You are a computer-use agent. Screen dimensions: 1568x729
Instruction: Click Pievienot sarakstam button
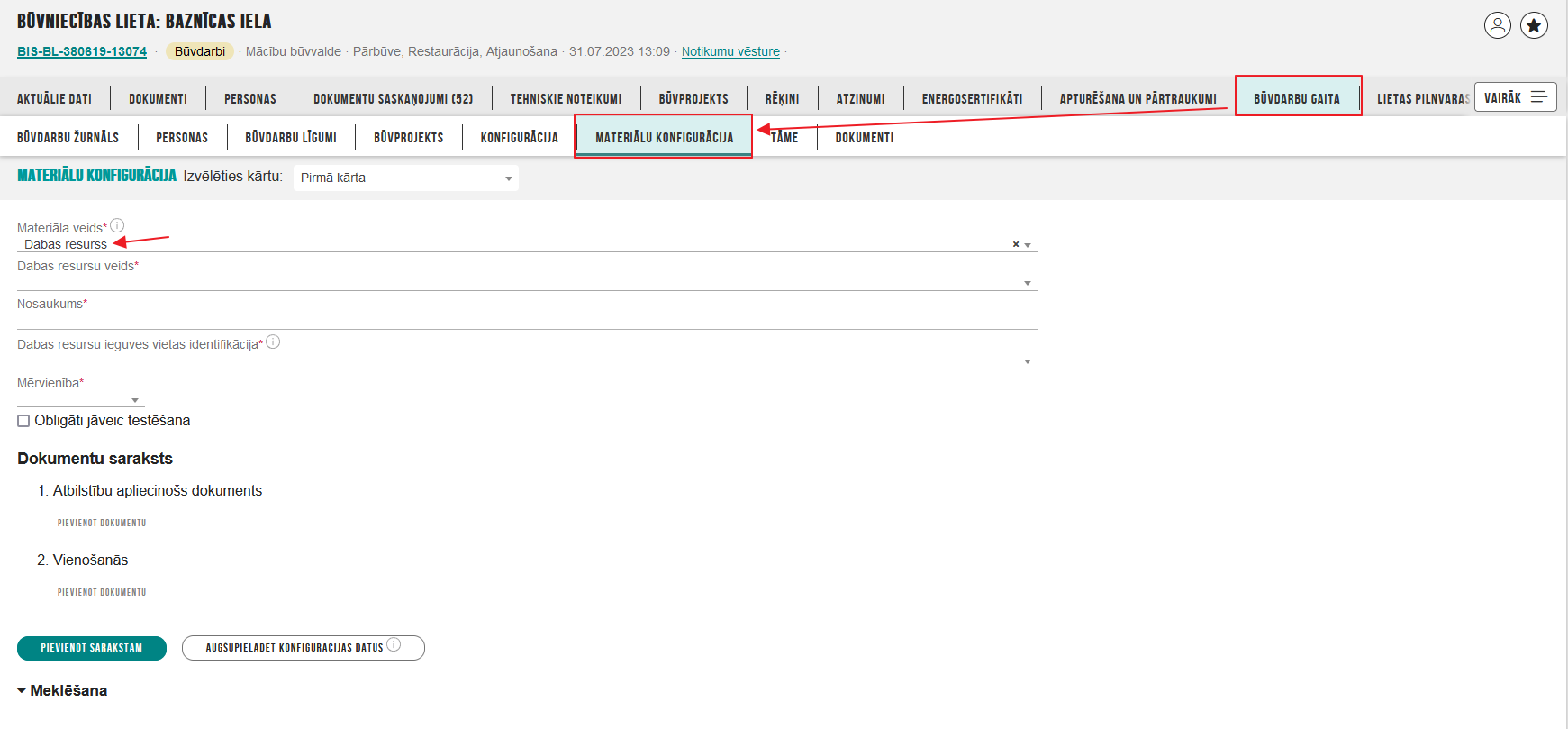click(x=92, y=648)
